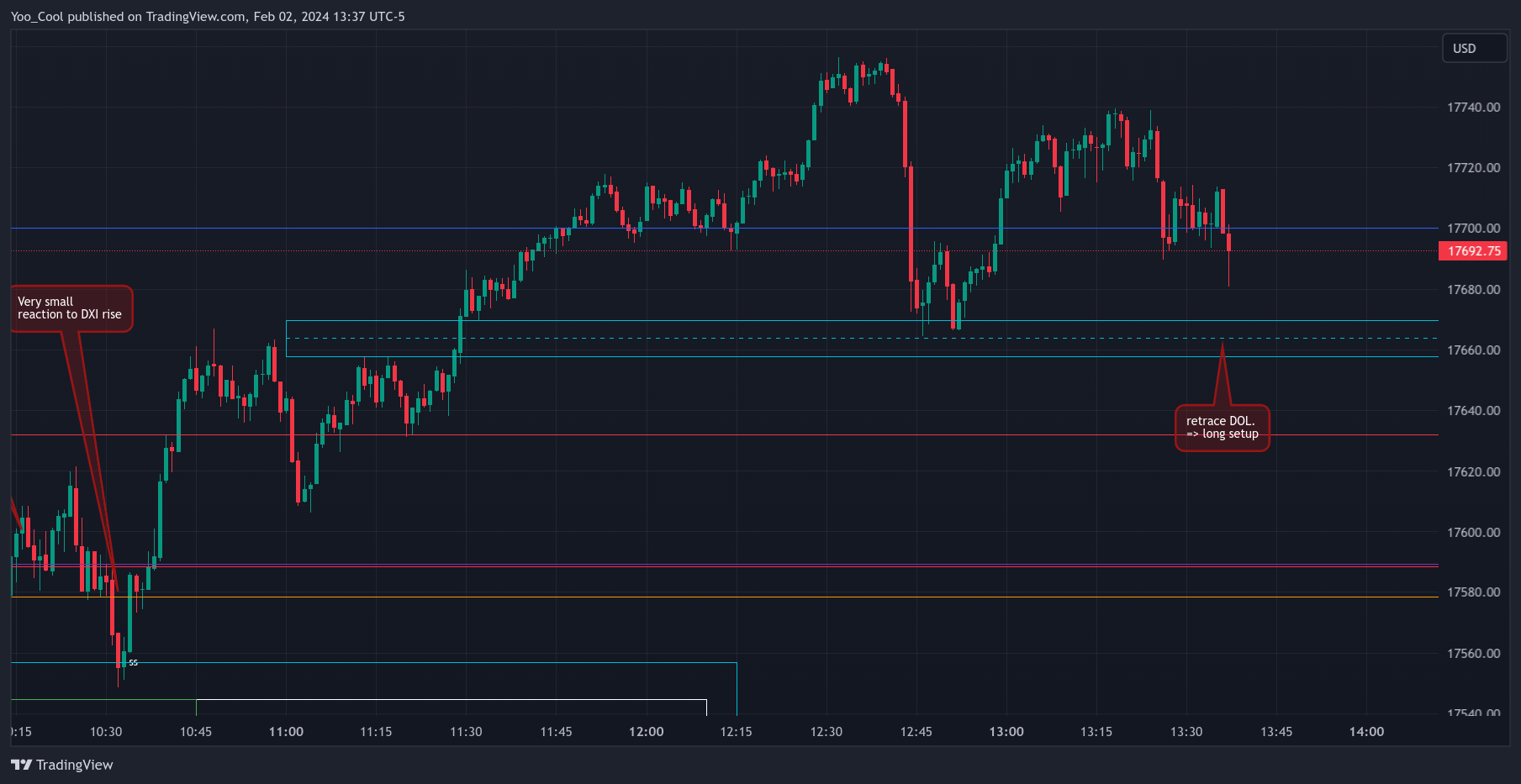Click price axis label 17560.00

pyautogui.click(x=1473, y=654)
